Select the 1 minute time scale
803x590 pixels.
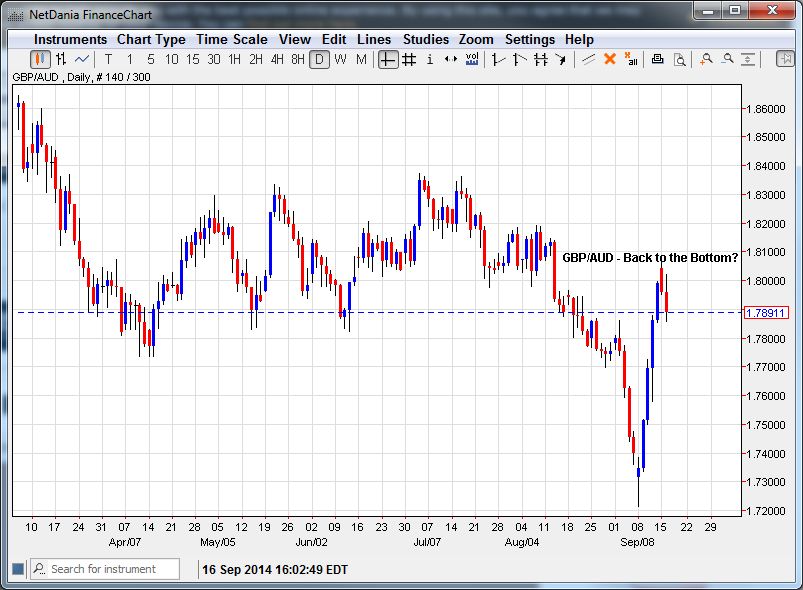click(130, 60)
